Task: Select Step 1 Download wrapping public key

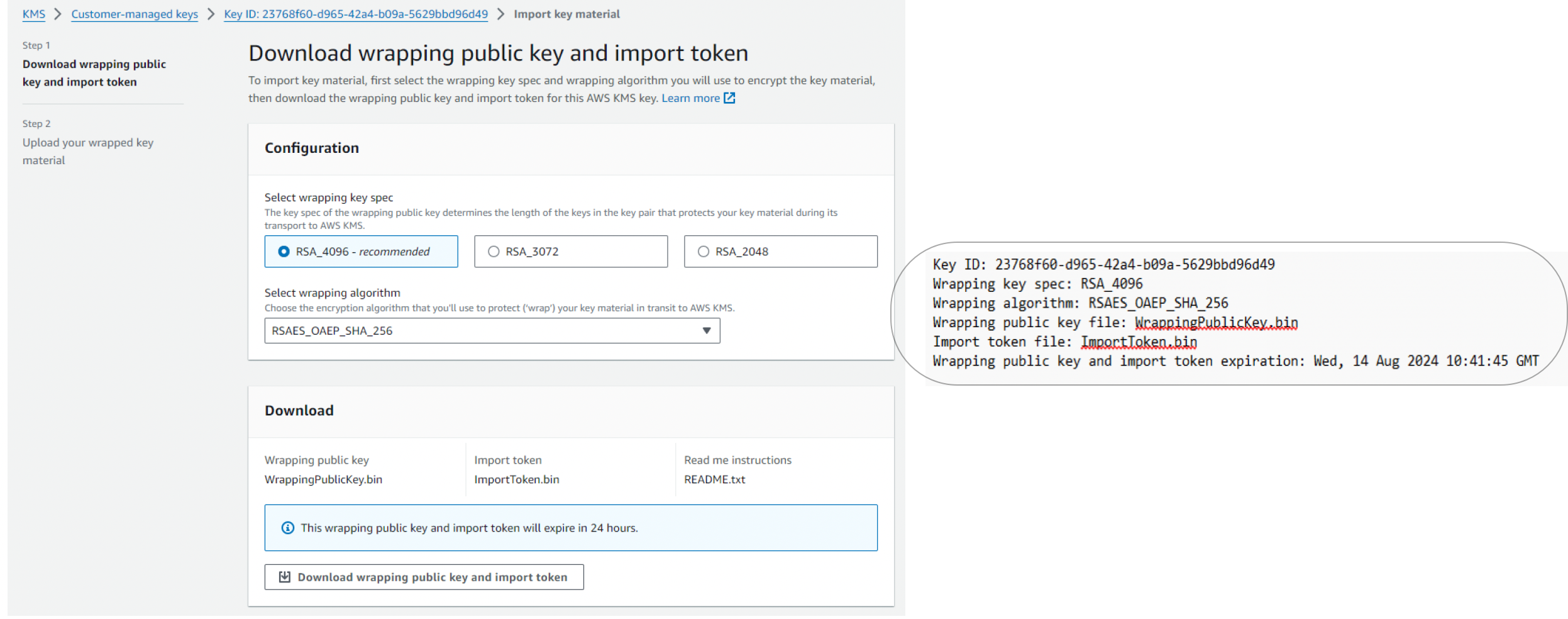Action: 94,73
